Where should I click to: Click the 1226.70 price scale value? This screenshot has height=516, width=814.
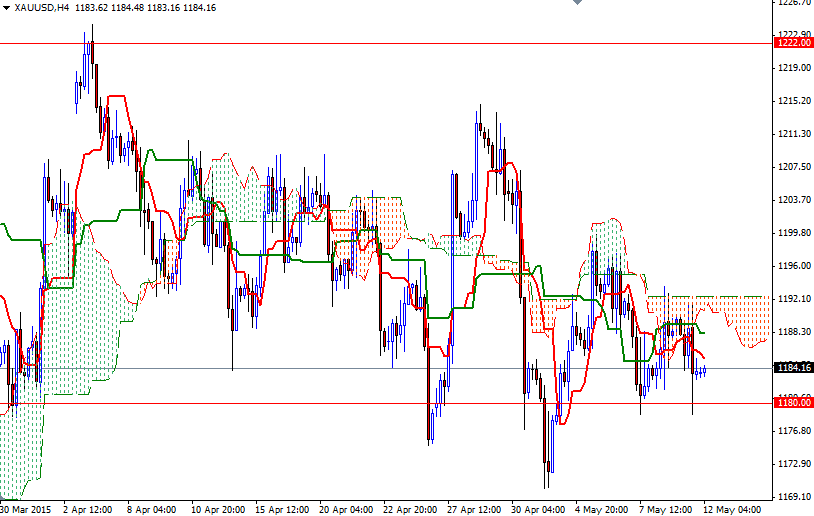click(x=792, y=3)
